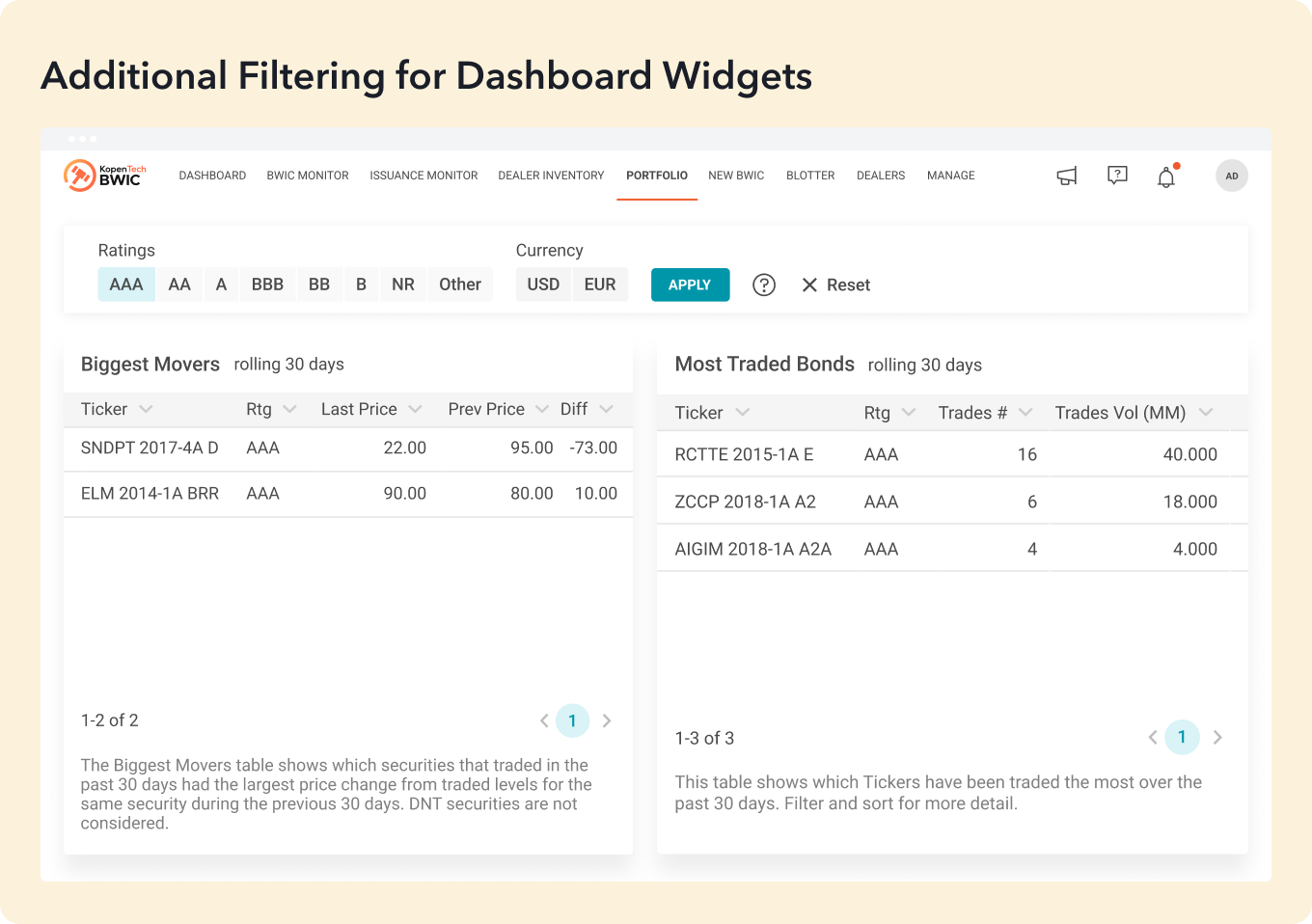Screen dimensions: 1312x924
Task: Enable the BBB rating filter
Action: tap(267, 285)
